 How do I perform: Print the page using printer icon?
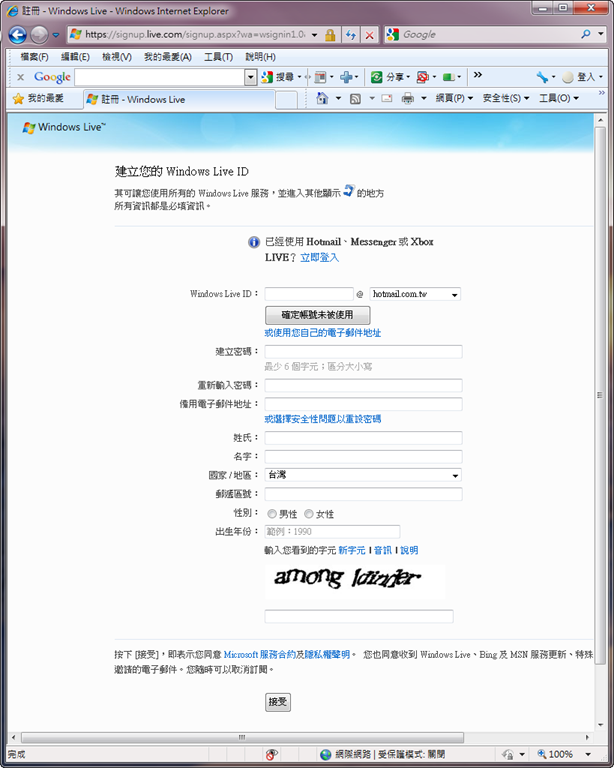(407, 98)
